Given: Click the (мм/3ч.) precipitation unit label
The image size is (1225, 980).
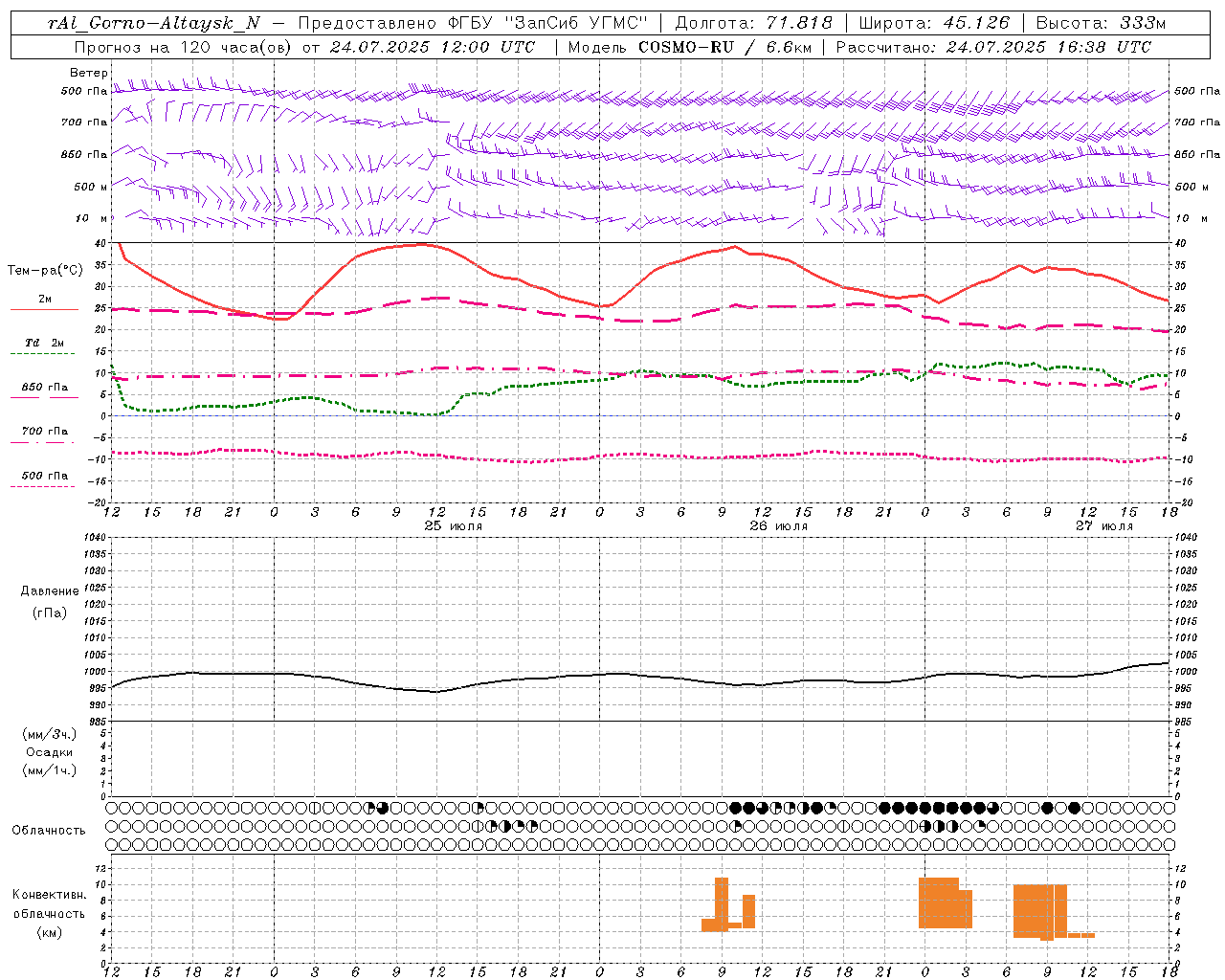Looking at the screenshot, I should click(50, 734).
